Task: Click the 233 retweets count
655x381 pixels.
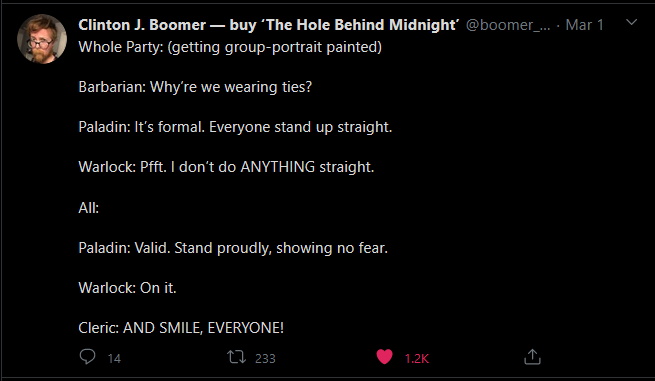Action: (265, 358)
